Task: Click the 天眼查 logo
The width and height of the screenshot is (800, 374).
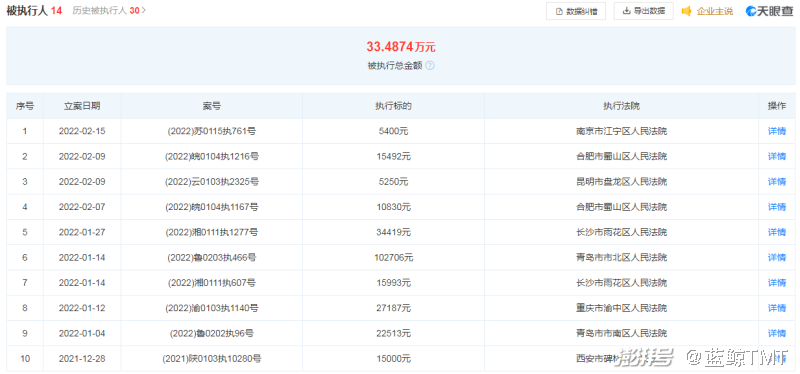Action: tap(769, 11)
